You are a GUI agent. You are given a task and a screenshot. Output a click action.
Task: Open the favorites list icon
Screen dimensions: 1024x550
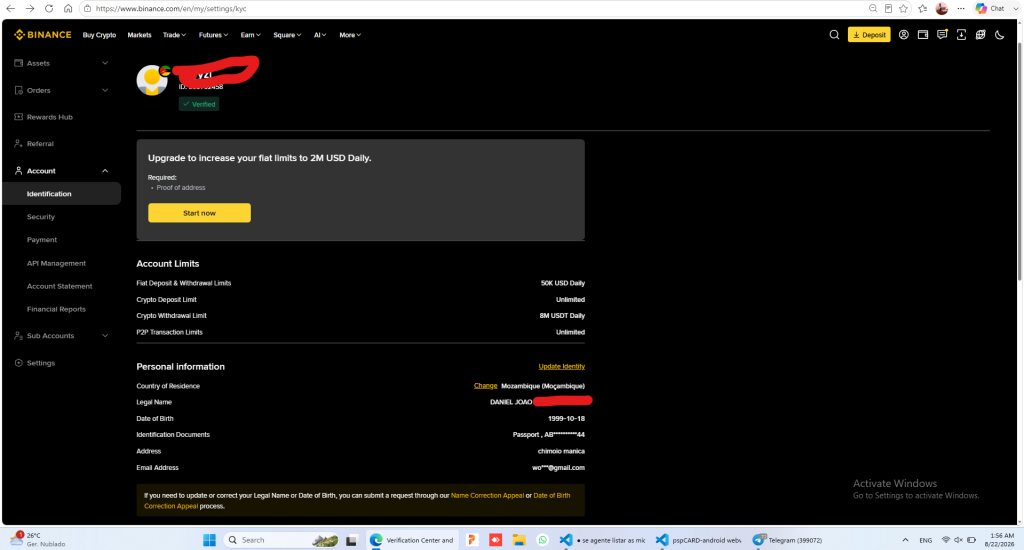coord(922,8)
